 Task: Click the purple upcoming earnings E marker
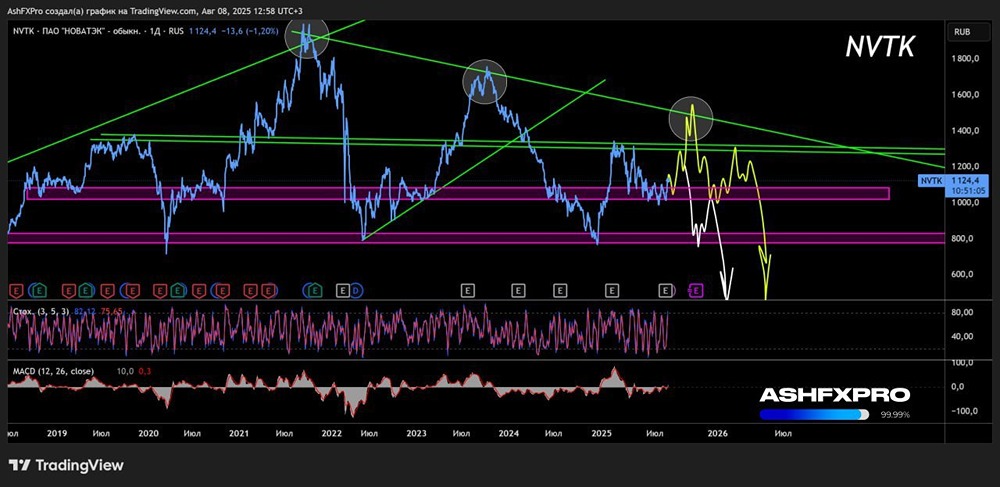coord(697,291)
